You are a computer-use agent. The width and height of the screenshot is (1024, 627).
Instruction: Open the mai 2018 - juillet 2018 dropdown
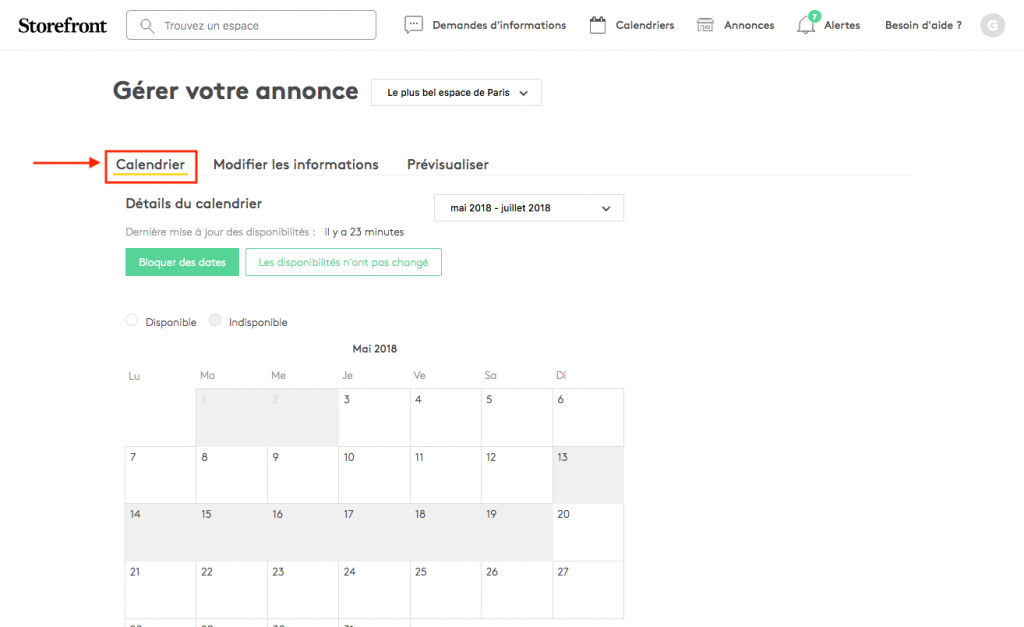click(529, 208)
